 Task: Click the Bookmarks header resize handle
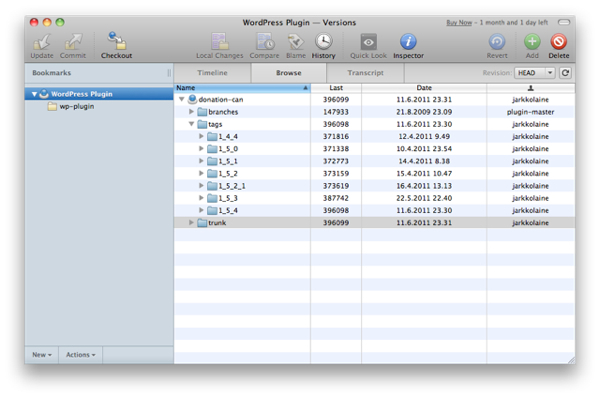click(169, 73)
